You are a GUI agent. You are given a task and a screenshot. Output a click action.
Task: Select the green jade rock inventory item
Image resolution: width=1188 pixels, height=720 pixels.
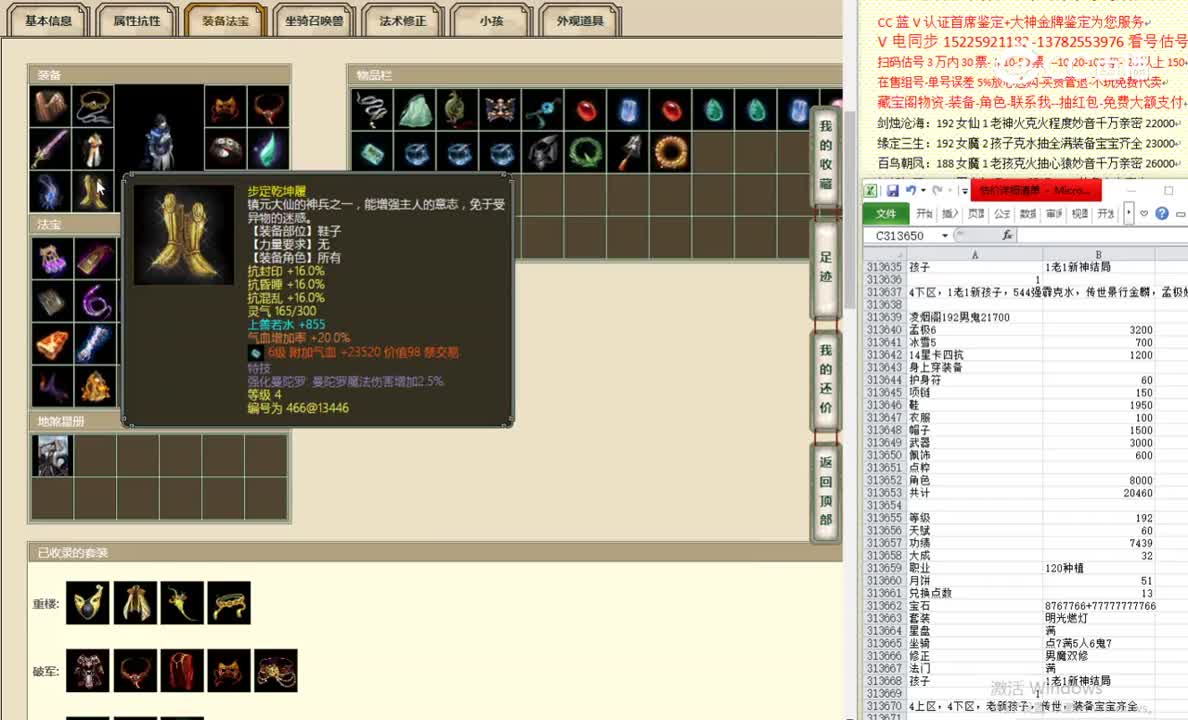point(415,111)
